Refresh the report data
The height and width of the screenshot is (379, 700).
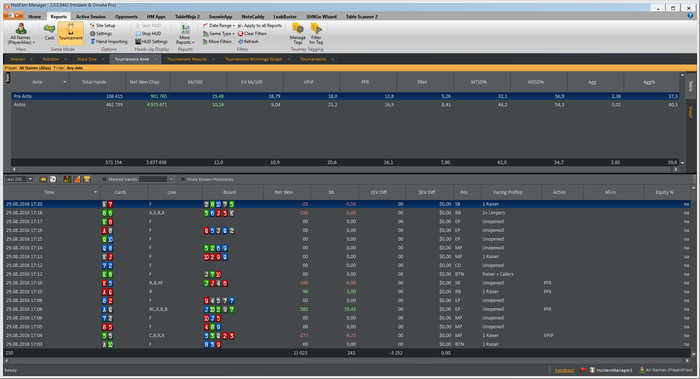[x=248, y=42]
